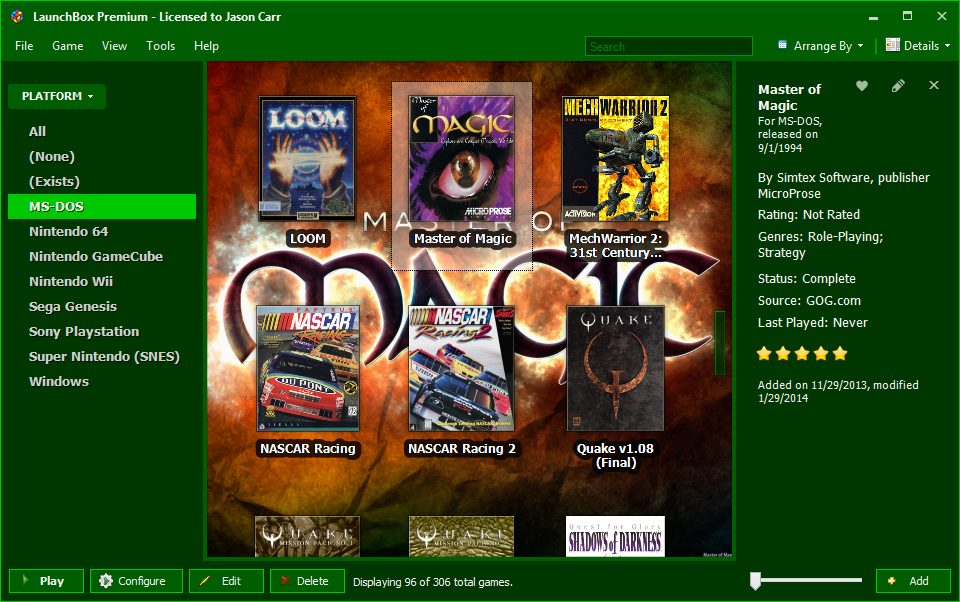The image size is (960, 602).
Task: Click the Last Played: Never text
Action: click(812, 323)
